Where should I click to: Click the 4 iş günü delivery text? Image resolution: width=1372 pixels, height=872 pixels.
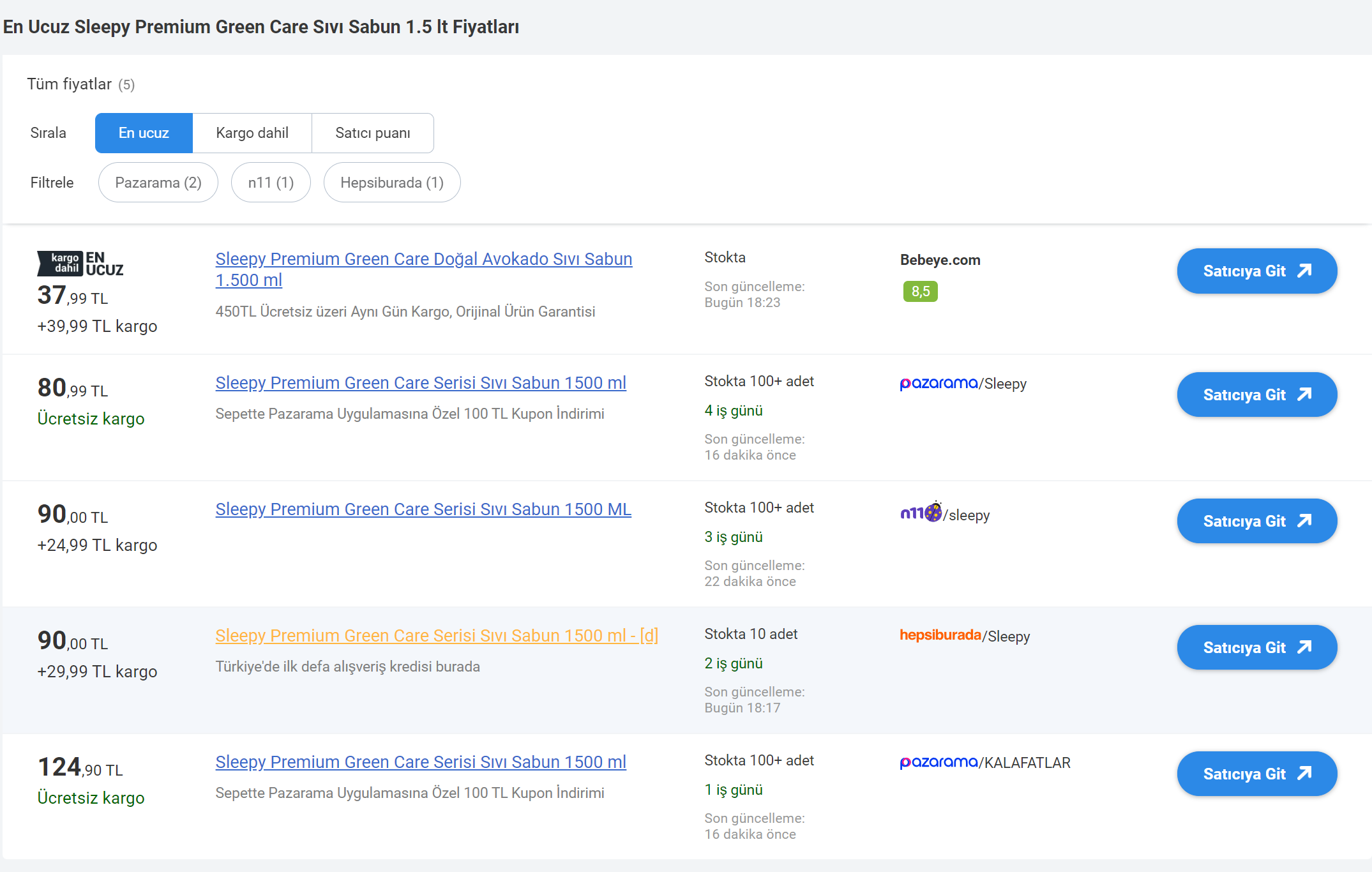tap(734, 410)
